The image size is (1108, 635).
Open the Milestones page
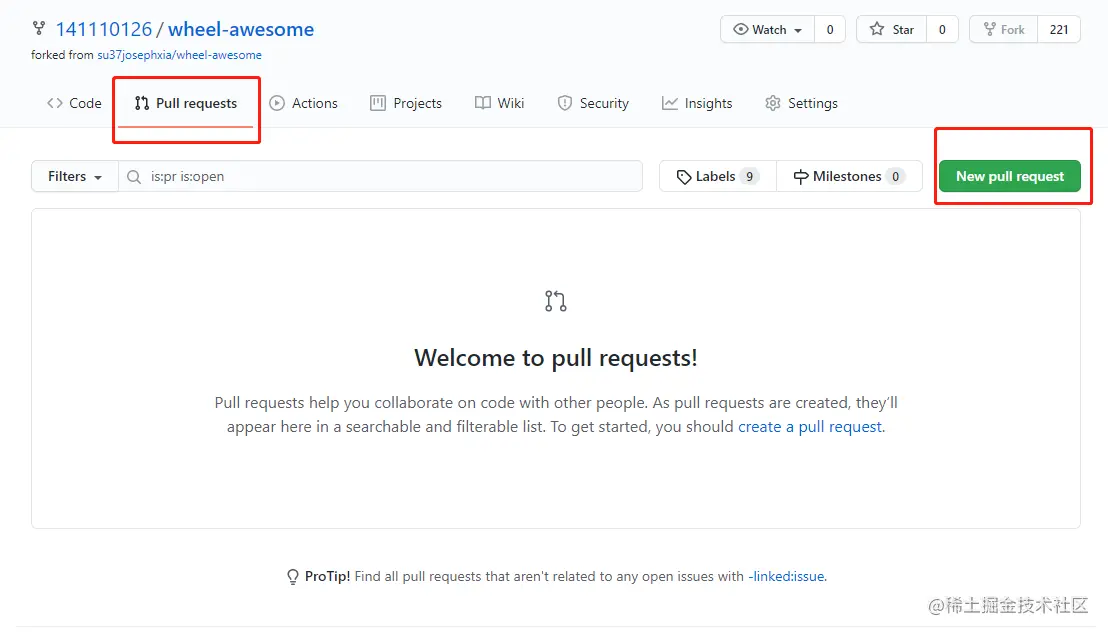click(849, 177)
